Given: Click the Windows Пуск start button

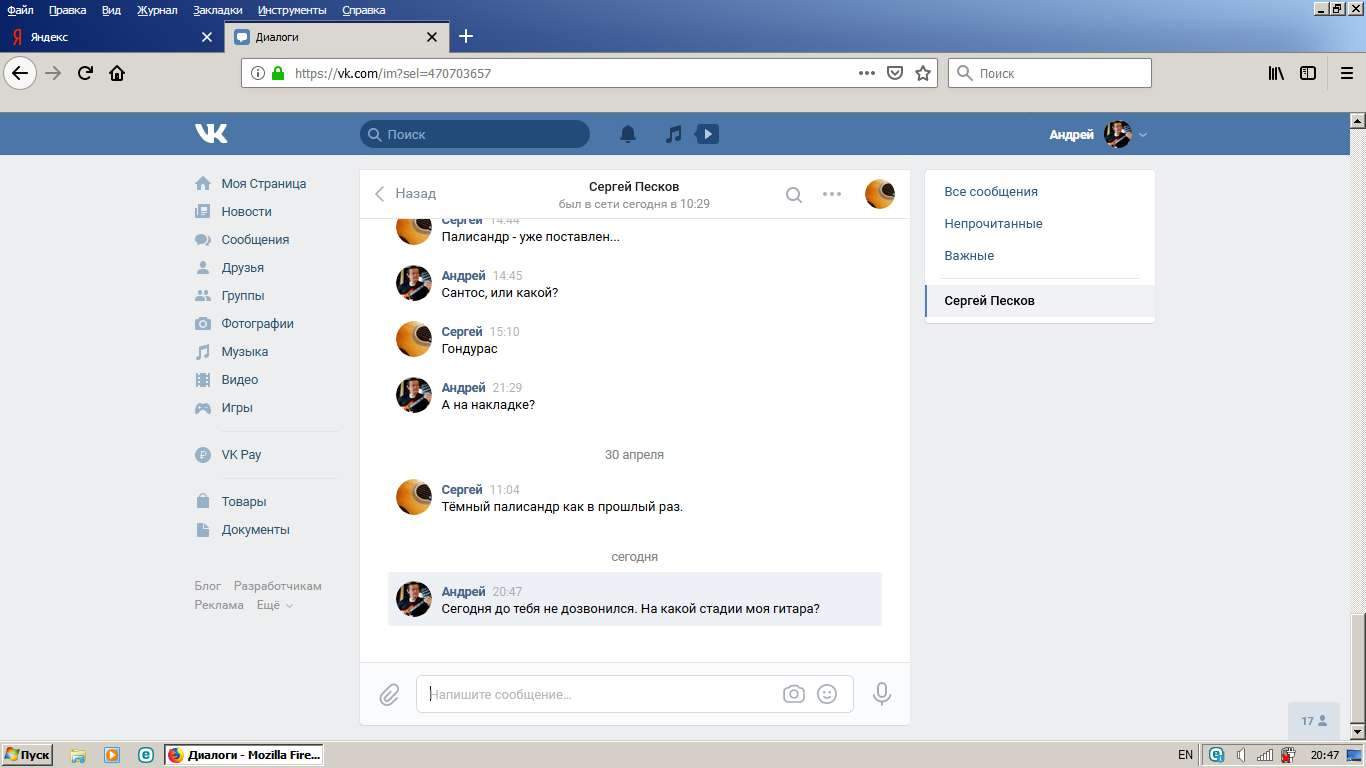Looking at the screenshot, I should pos(27,755).
